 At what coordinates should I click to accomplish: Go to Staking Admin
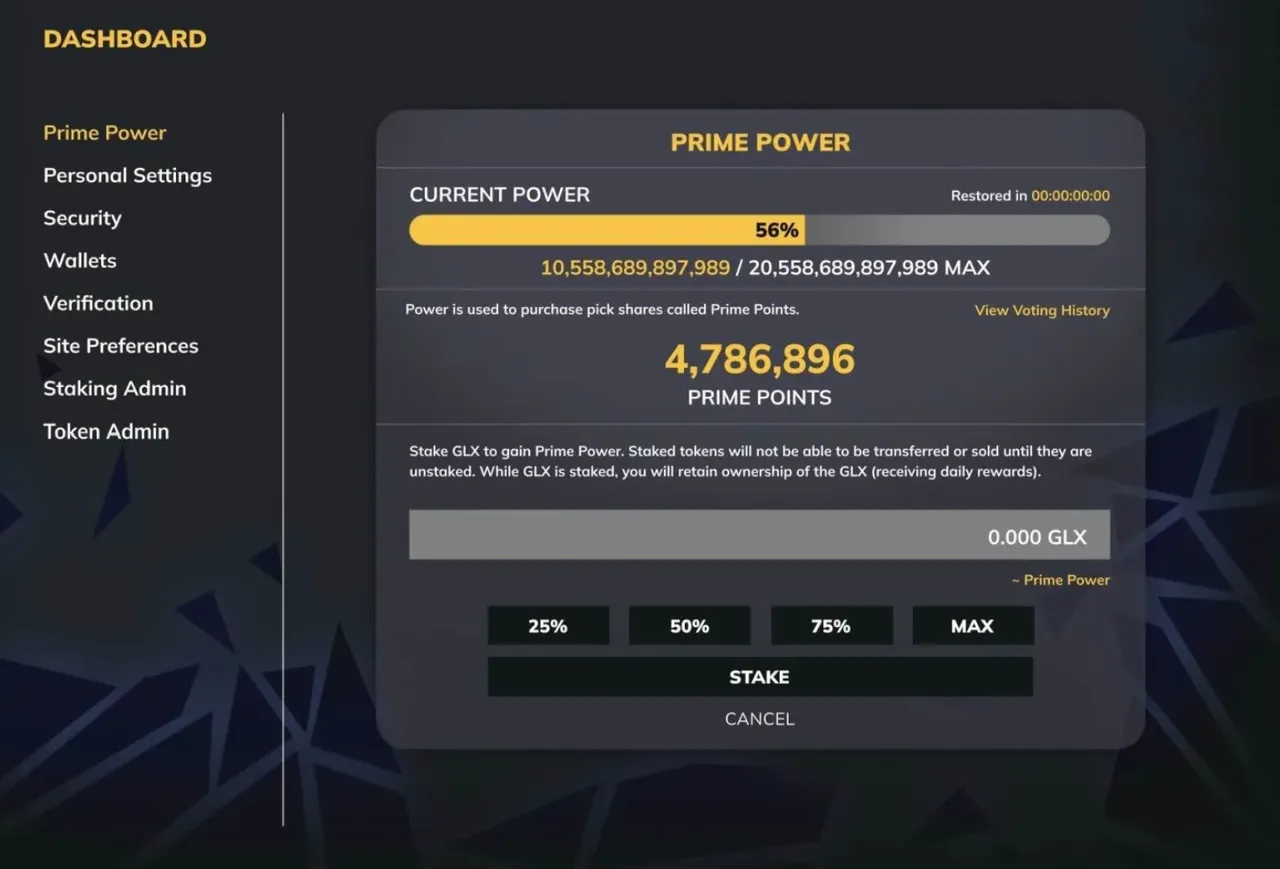tap(115, 388)
